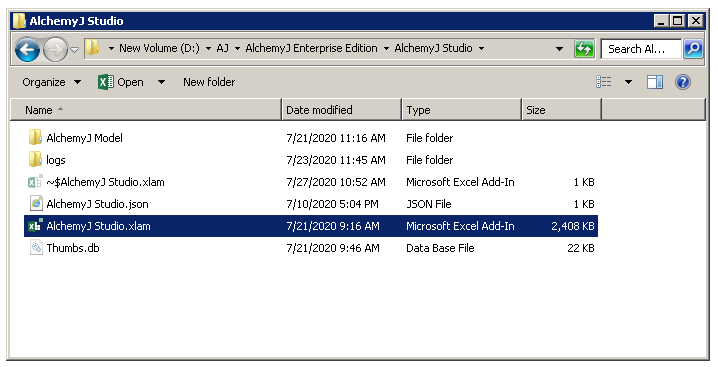Click the AlchemyJ Model folder icon
This screenshot has height=367, width=718.
pyautogui.click(x=35, y=137)
